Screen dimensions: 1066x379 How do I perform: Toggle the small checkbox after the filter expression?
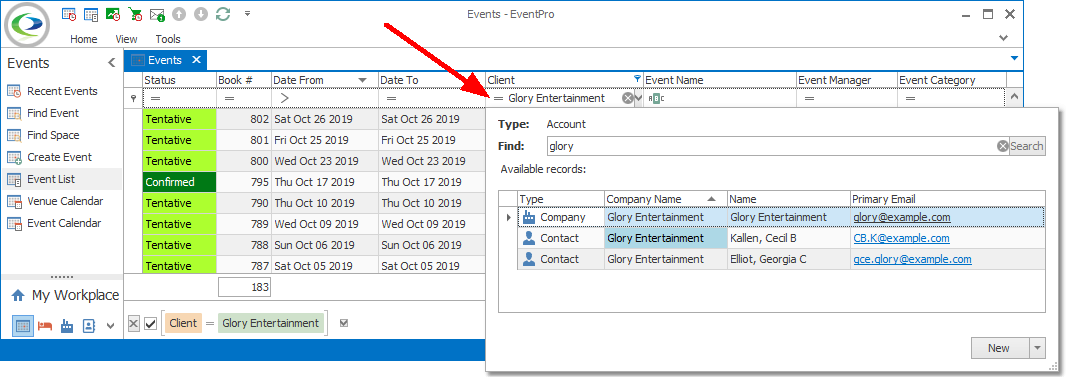coord(343,324)
